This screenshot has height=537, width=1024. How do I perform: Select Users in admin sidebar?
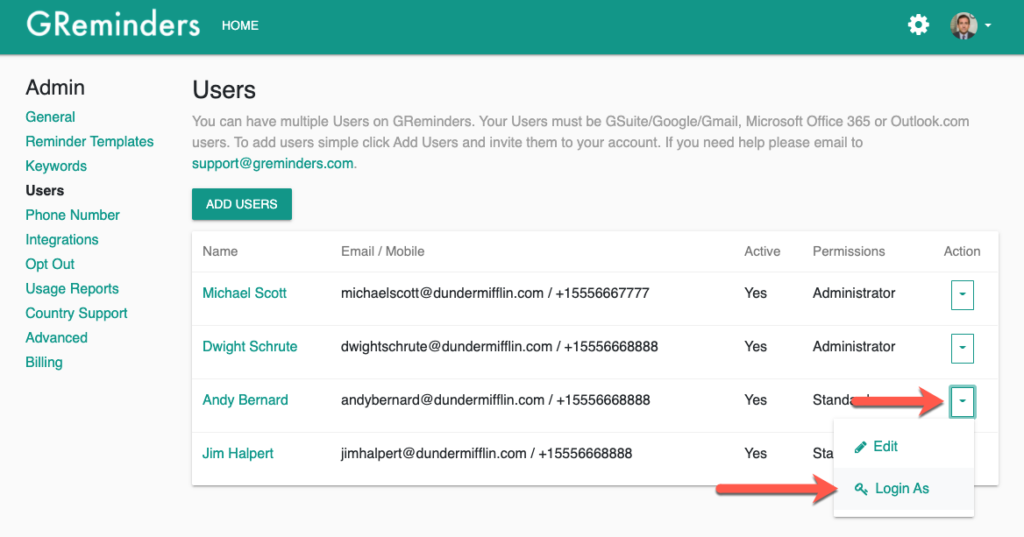tap(44, 191)
